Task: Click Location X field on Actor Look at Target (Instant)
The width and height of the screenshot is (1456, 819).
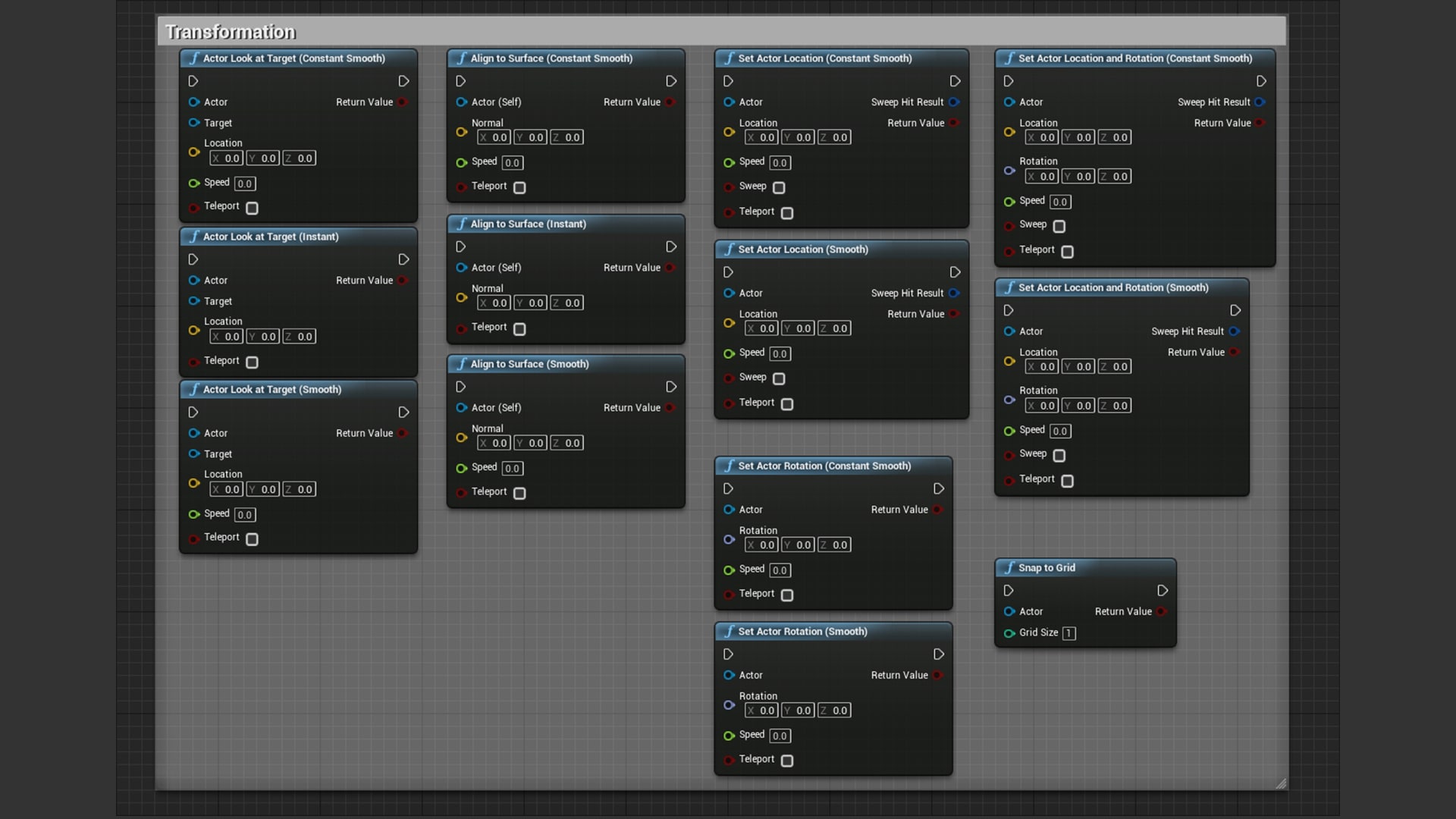Action: [227, 337]
